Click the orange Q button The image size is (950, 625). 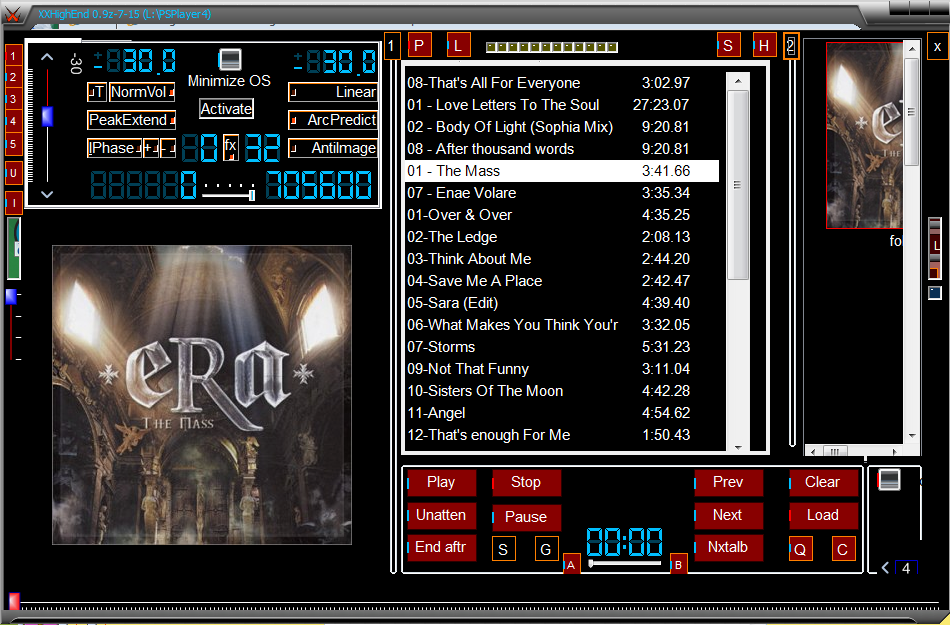click(800, 549)
